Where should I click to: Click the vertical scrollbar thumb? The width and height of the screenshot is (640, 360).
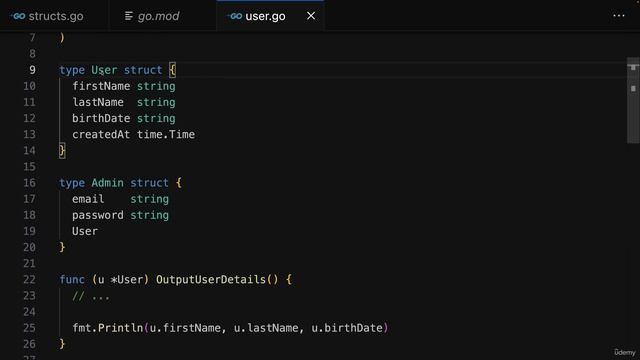tap(633, 101)
